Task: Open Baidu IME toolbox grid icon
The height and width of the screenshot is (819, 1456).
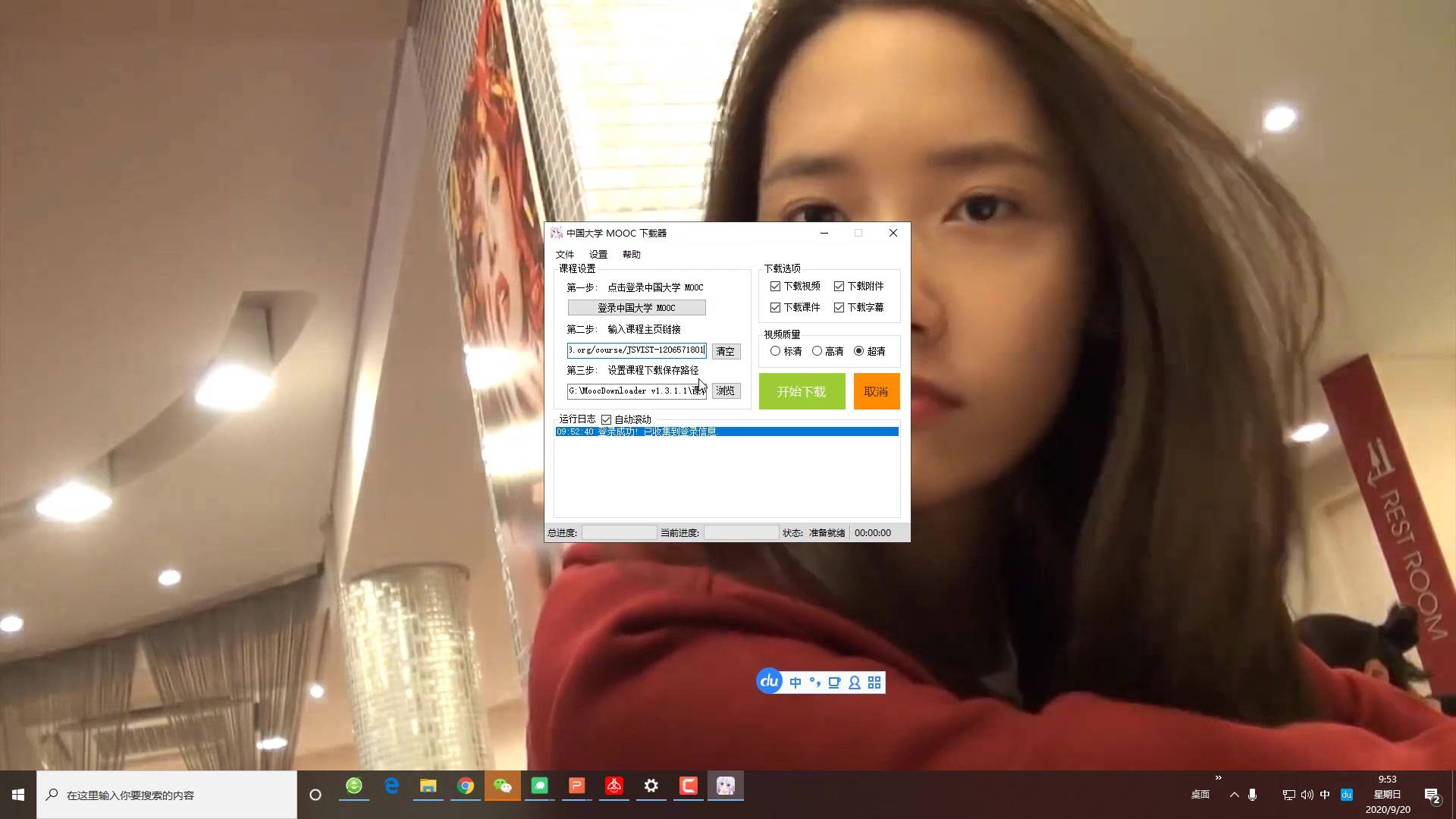Action: (874, 682)
